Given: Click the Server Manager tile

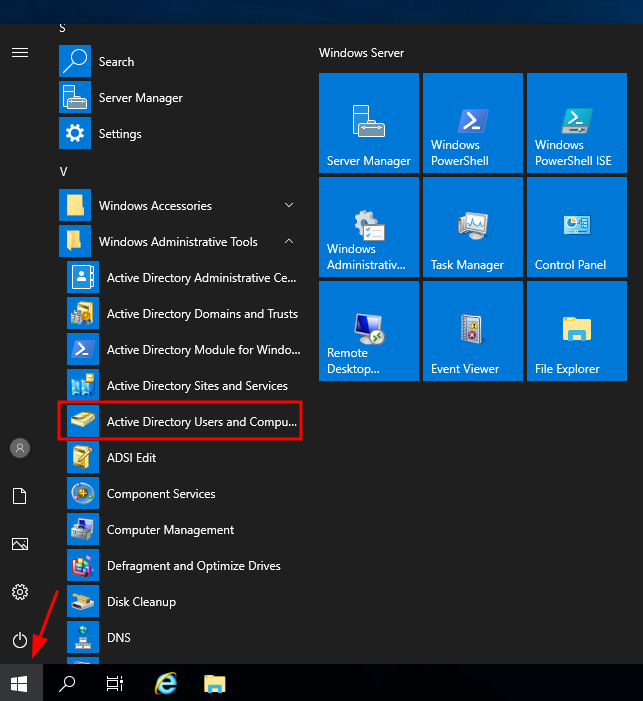Looking at the screenshot, I should click(x=368, y=123).
